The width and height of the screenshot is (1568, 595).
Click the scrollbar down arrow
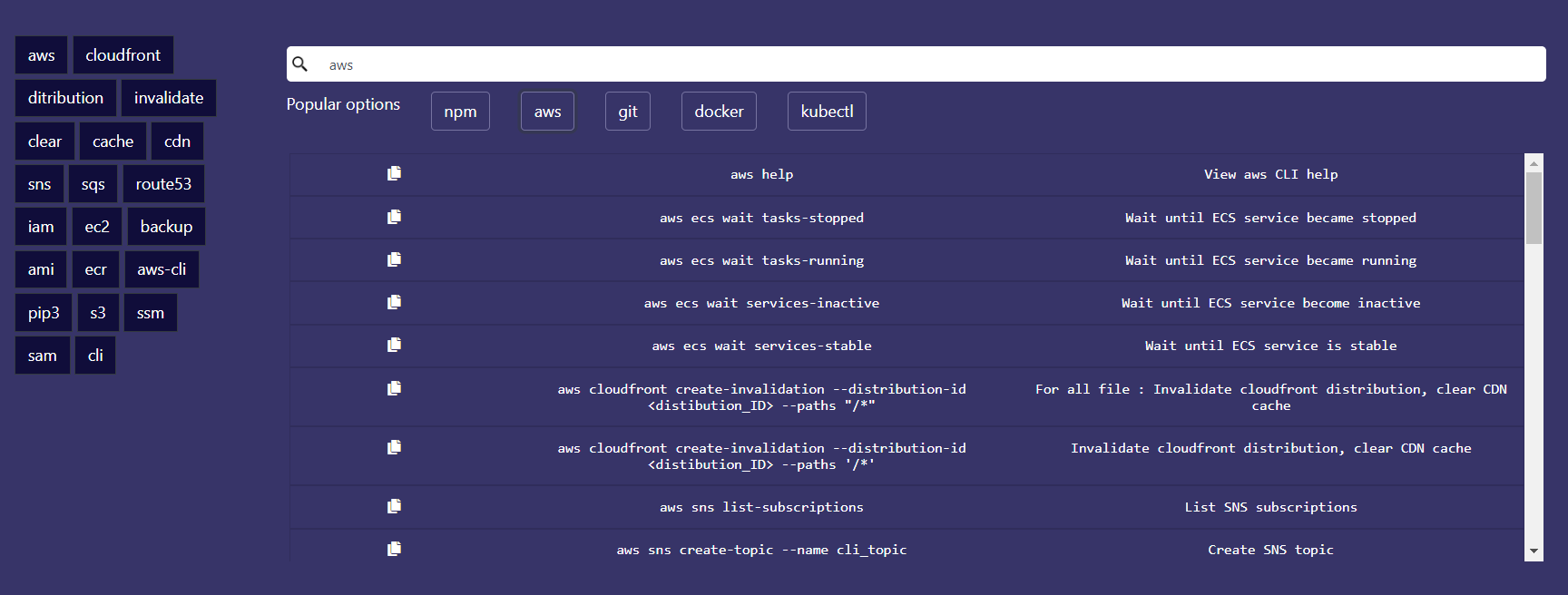[1534, 551]
